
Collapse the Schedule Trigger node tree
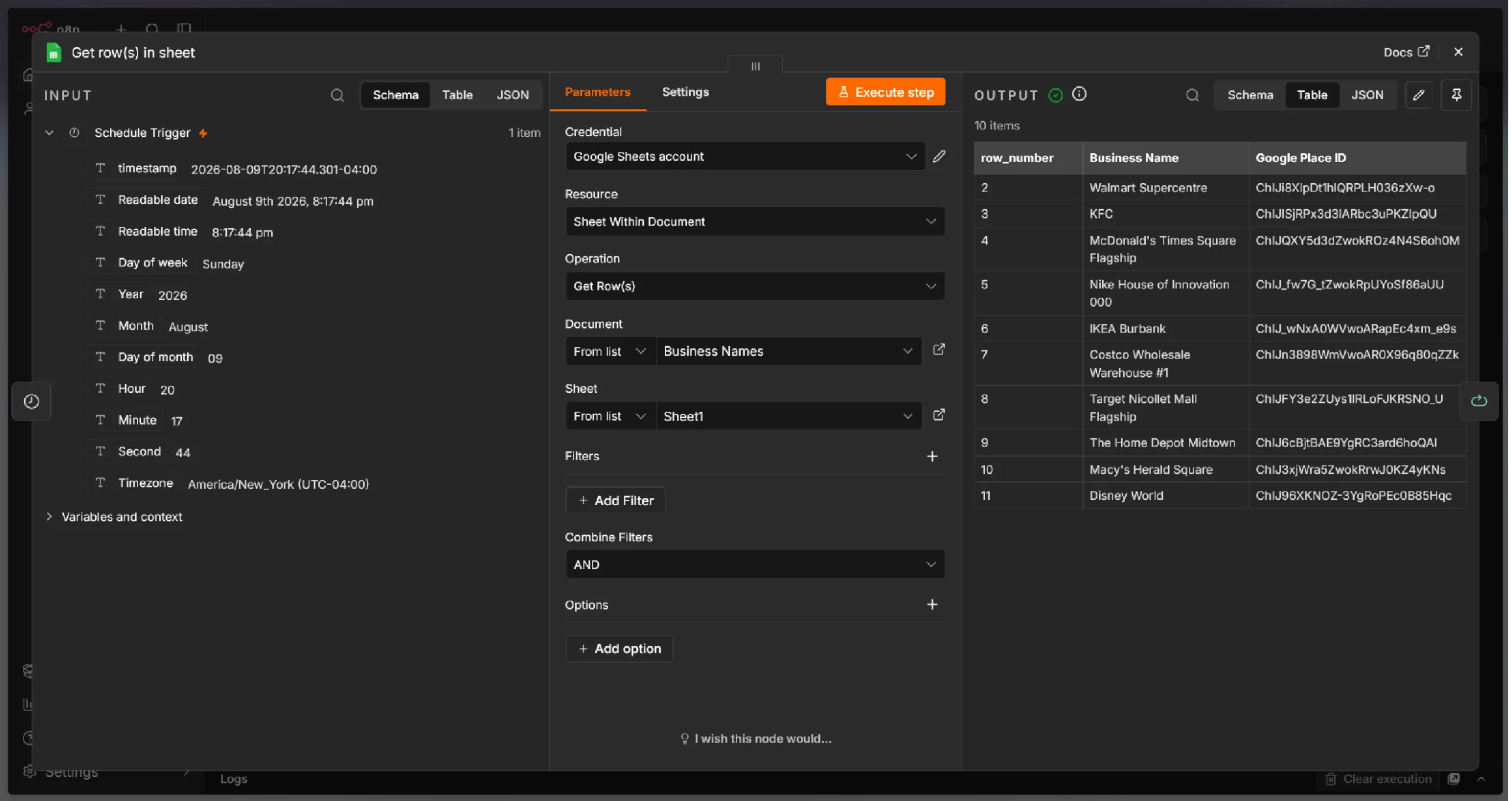tap(50, 133)
